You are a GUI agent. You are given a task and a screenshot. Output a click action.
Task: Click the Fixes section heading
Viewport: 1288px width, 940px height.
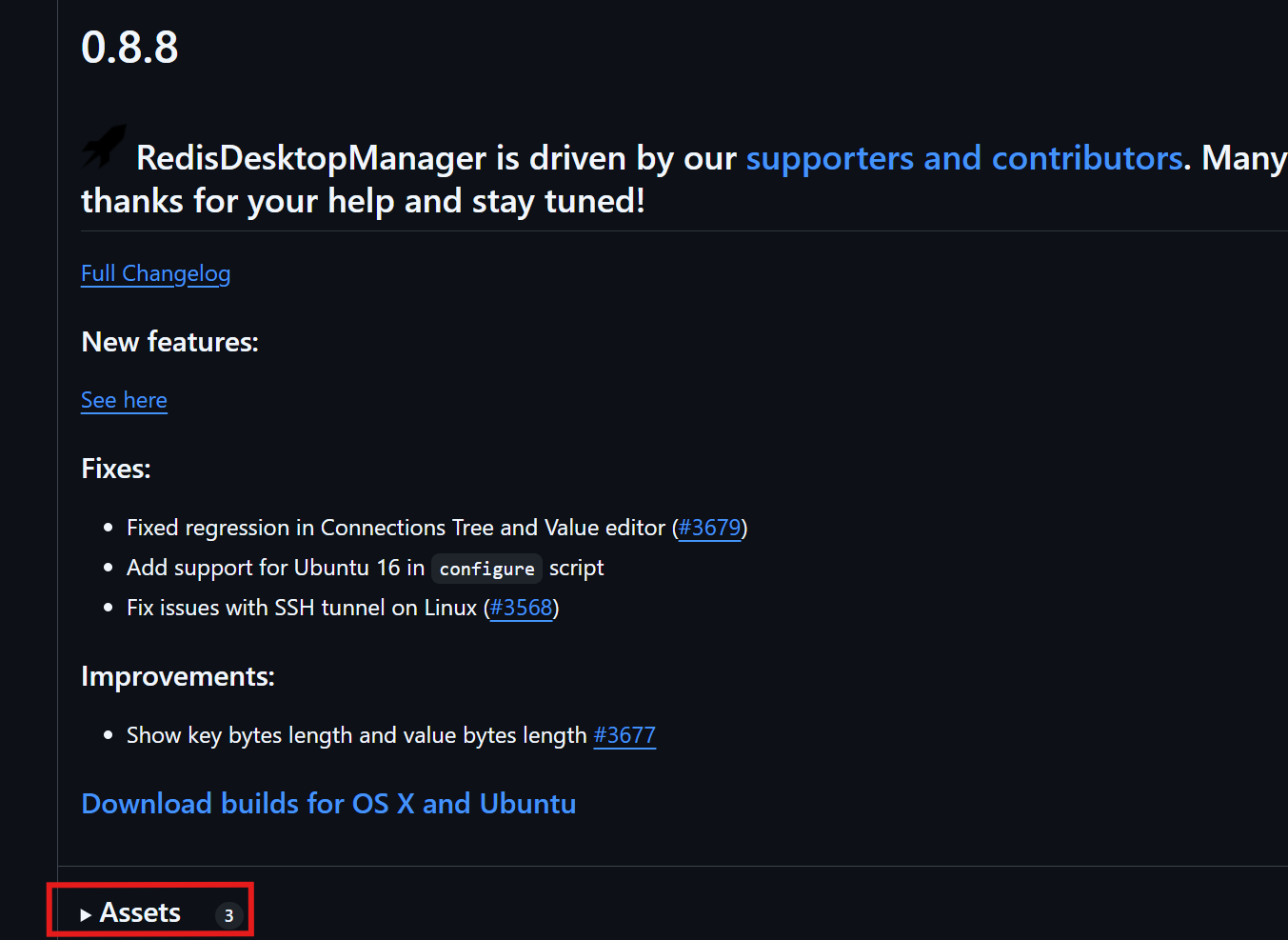[115, 468]
